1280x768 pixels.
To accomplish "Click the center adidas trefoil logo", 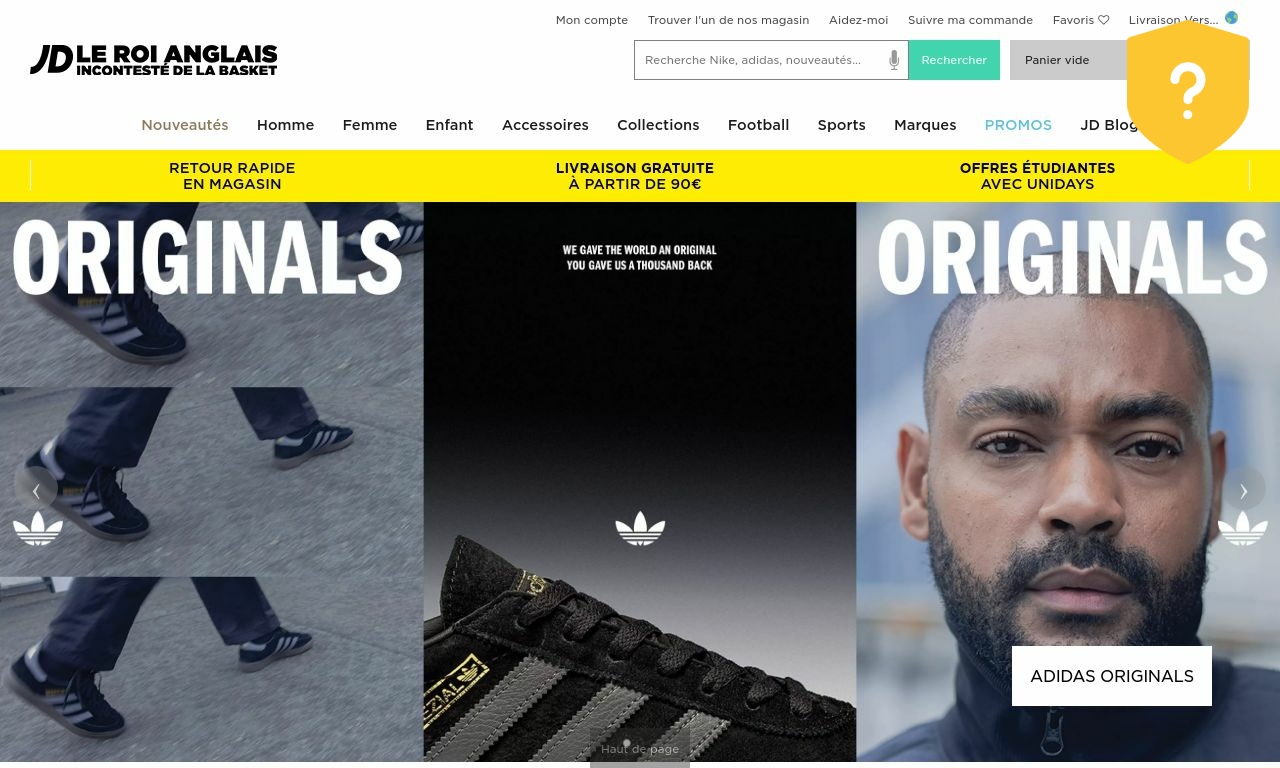I will [x=640, y=528].
